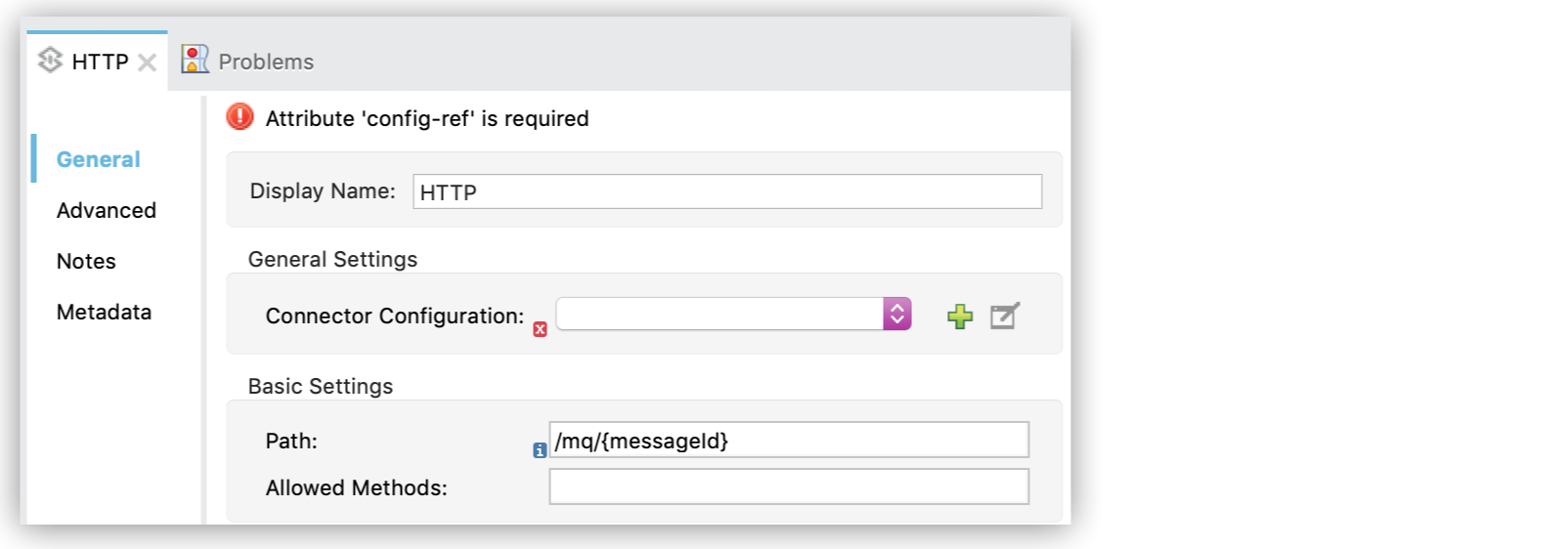Open the Advanced section

[106, 210]
